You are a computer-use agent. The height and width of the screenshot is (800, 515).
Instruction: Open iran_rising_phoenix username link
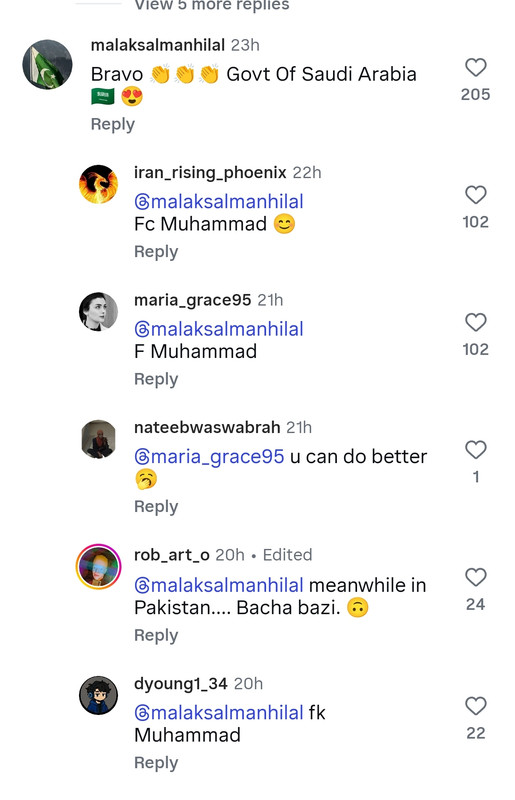[210, 172]
